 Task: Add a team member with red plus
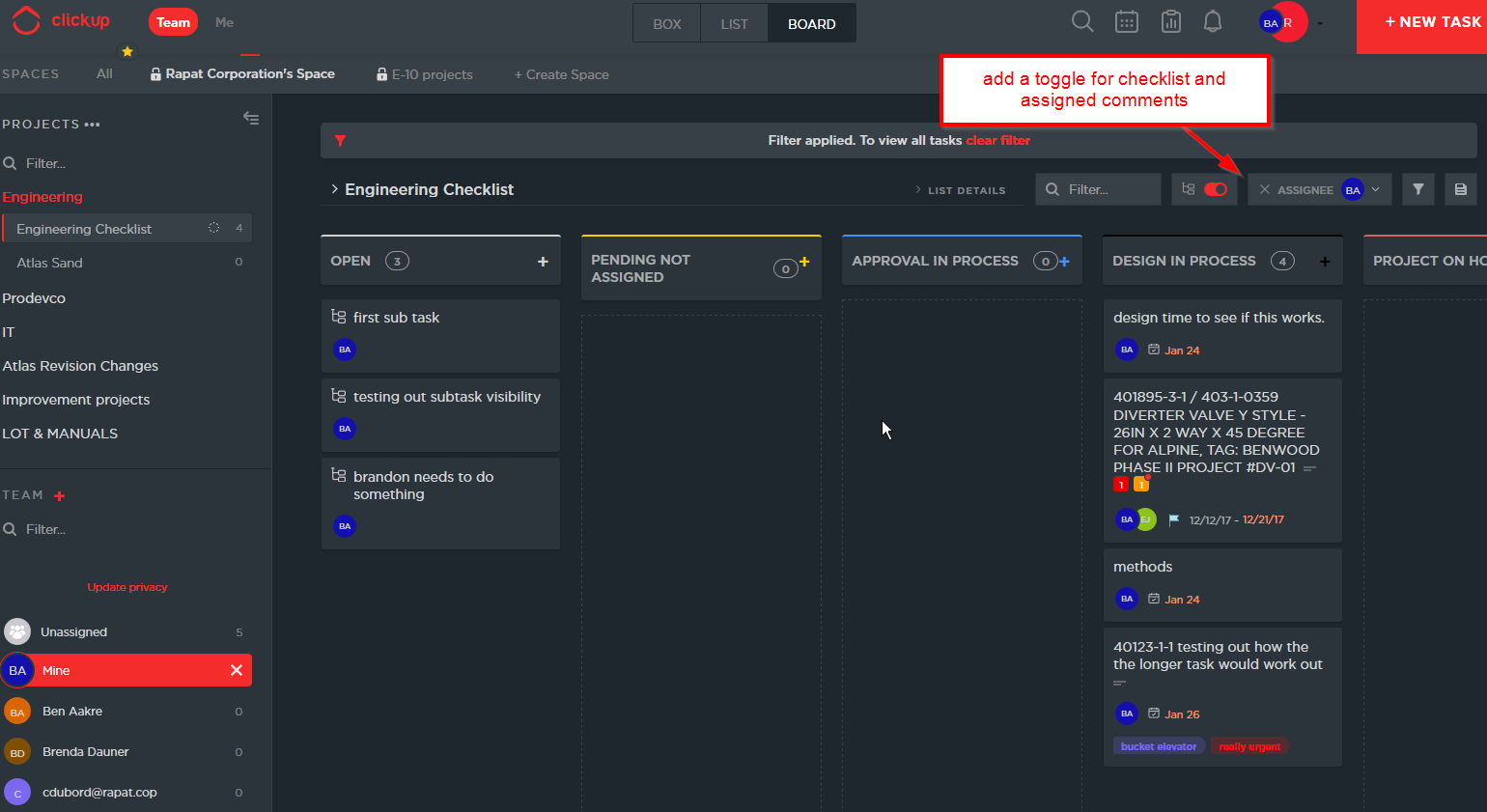[59, 496]
